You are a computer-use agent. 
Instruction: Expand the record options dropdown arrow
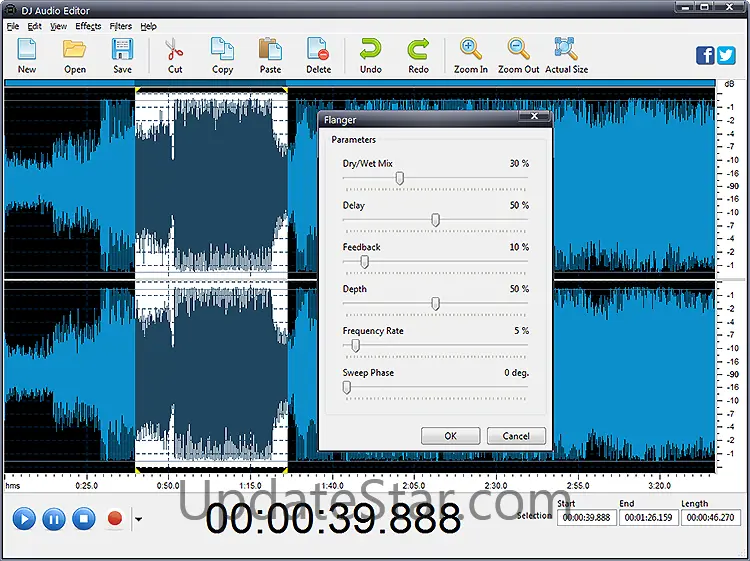tap(137, 519)
